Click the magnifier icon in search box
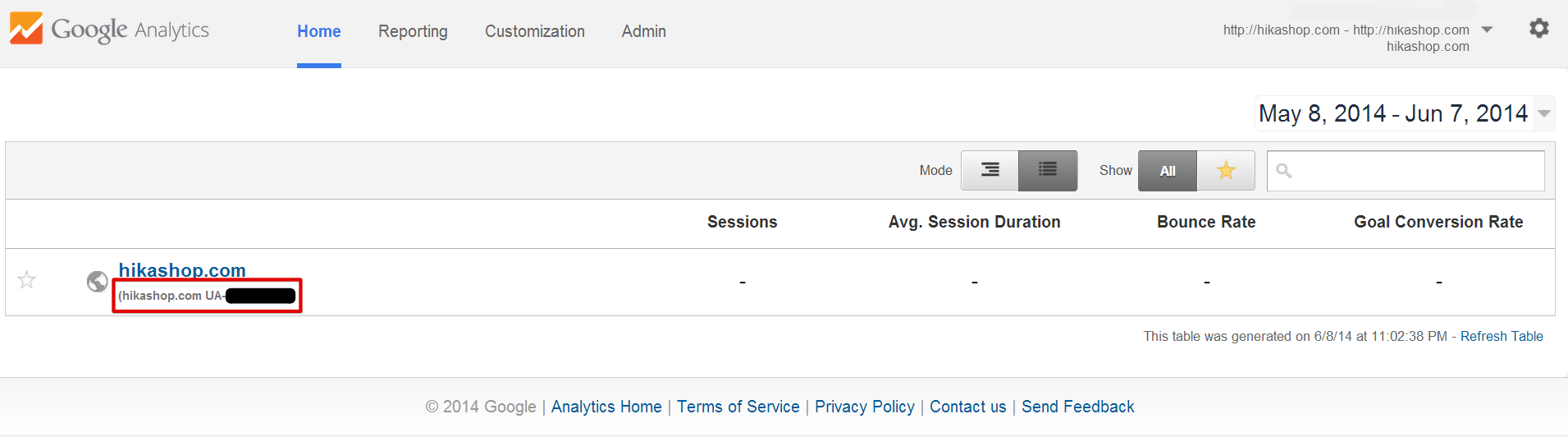 1284,171
